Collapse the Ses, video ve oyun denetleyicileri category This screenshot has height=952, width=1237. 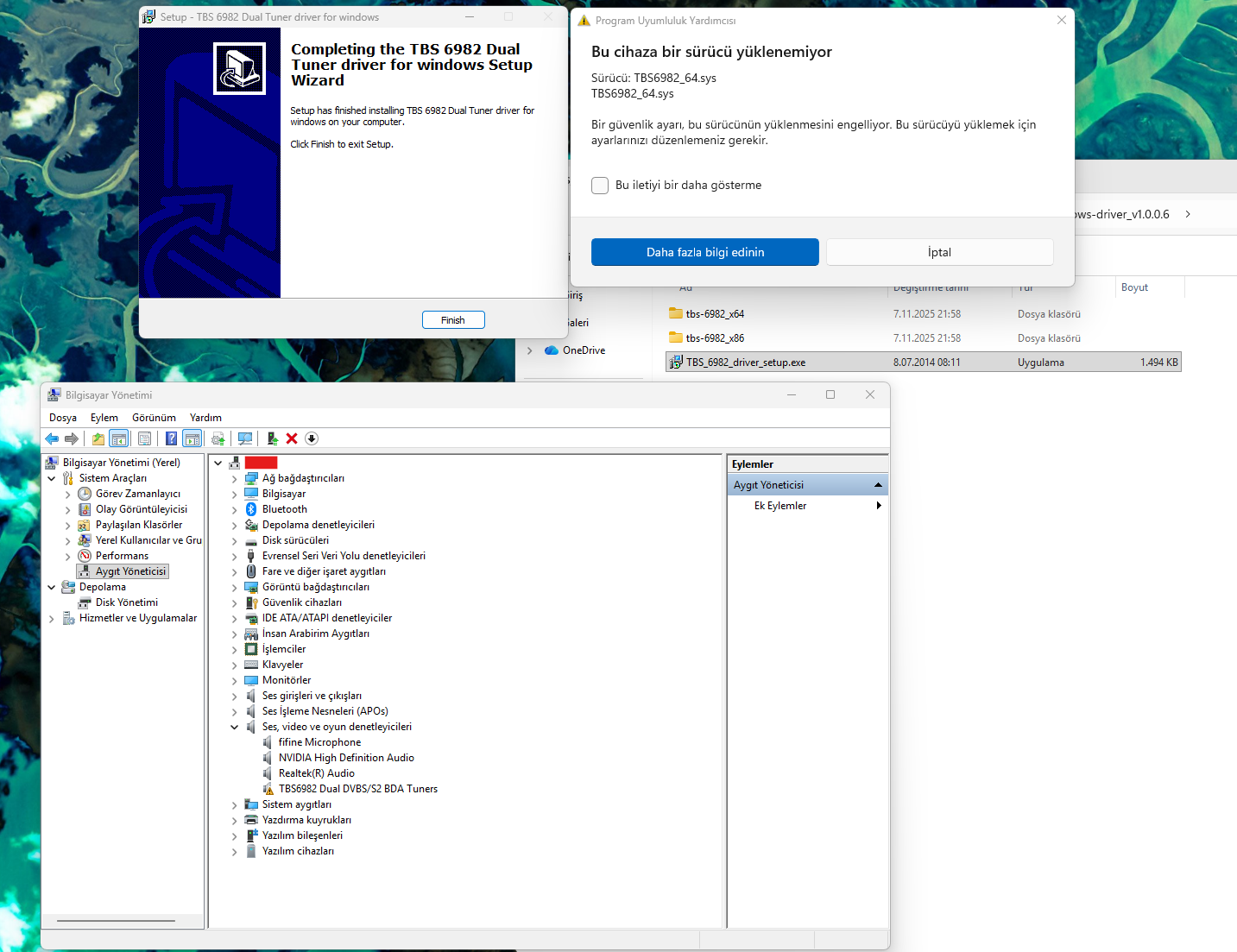(234, 727)
